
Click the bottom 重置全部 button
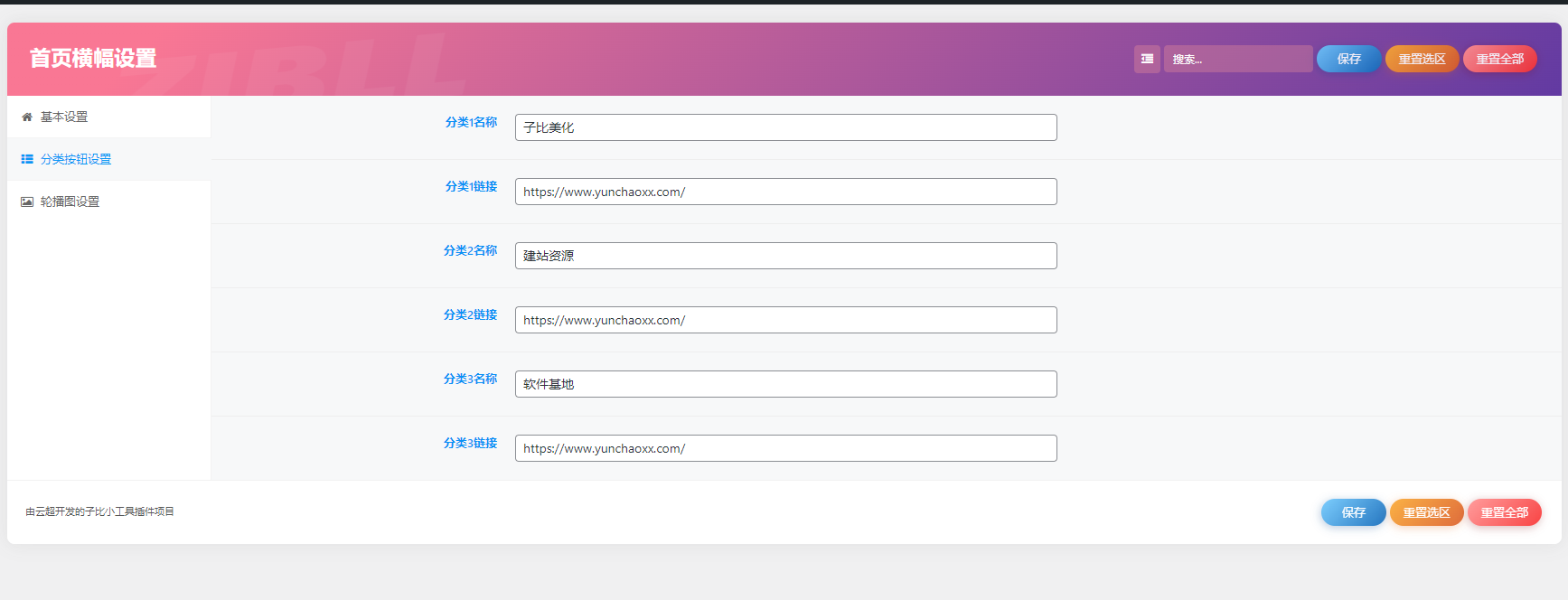pos(1504,512)
